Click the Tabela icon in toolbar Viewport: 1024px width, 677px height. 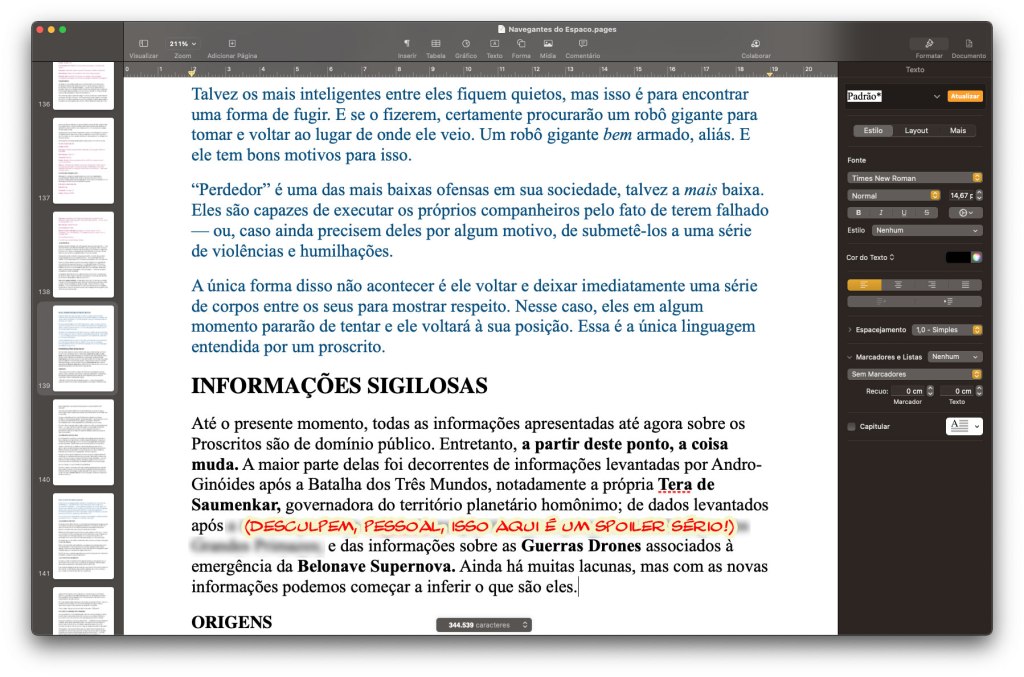[436, 44]
